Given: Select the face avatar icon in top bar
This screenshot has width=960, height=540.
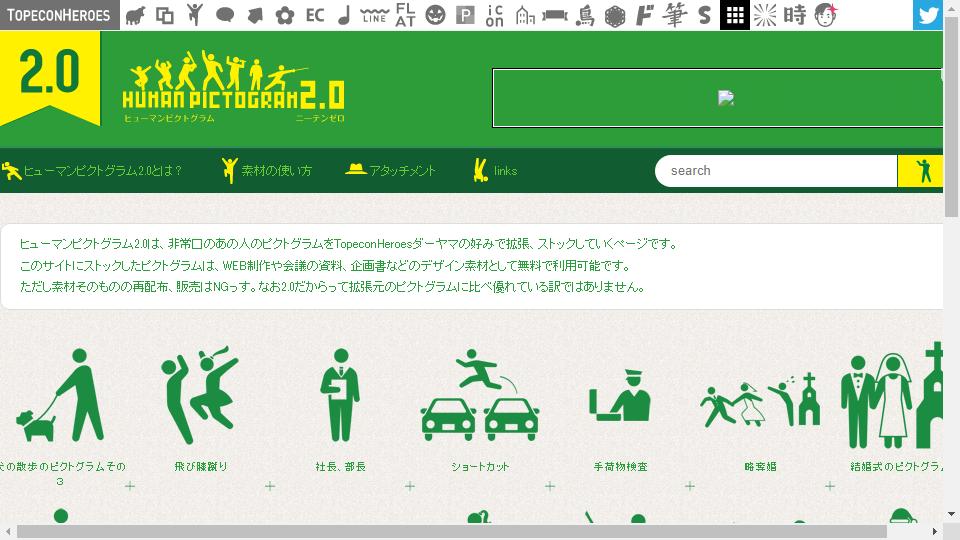Looking at the screenshot, I should [x=826, y=15].
